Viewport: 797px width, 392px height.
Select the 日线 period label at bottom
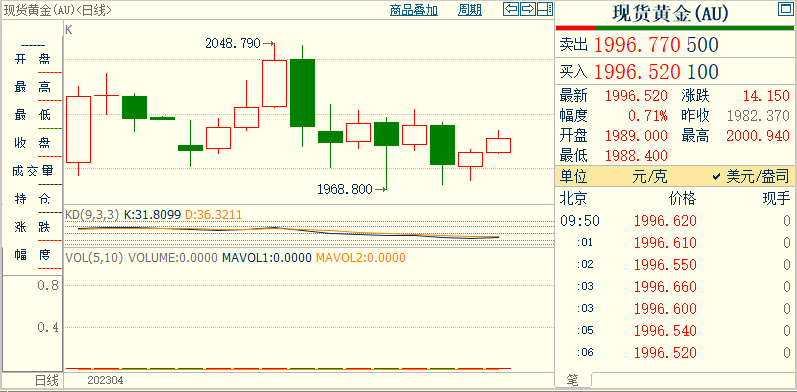coord(46,380)
